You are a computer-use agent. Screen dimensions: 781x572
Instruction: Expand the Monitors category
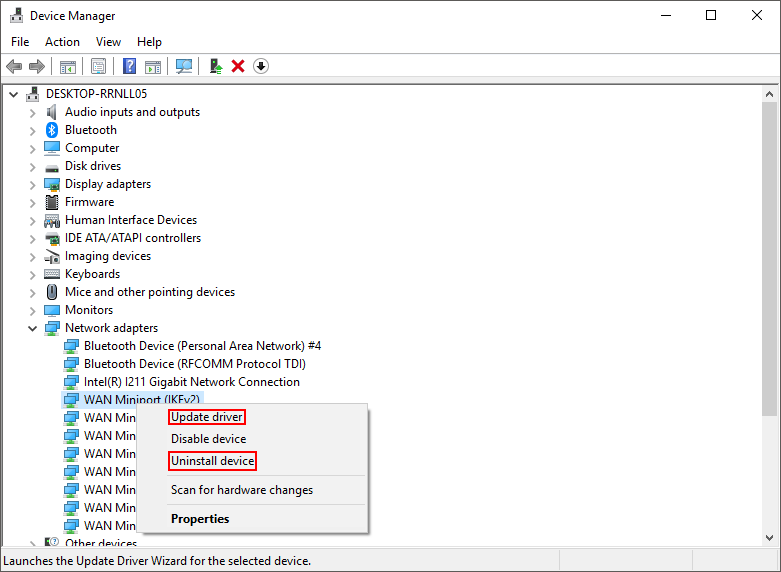[33, 310]
